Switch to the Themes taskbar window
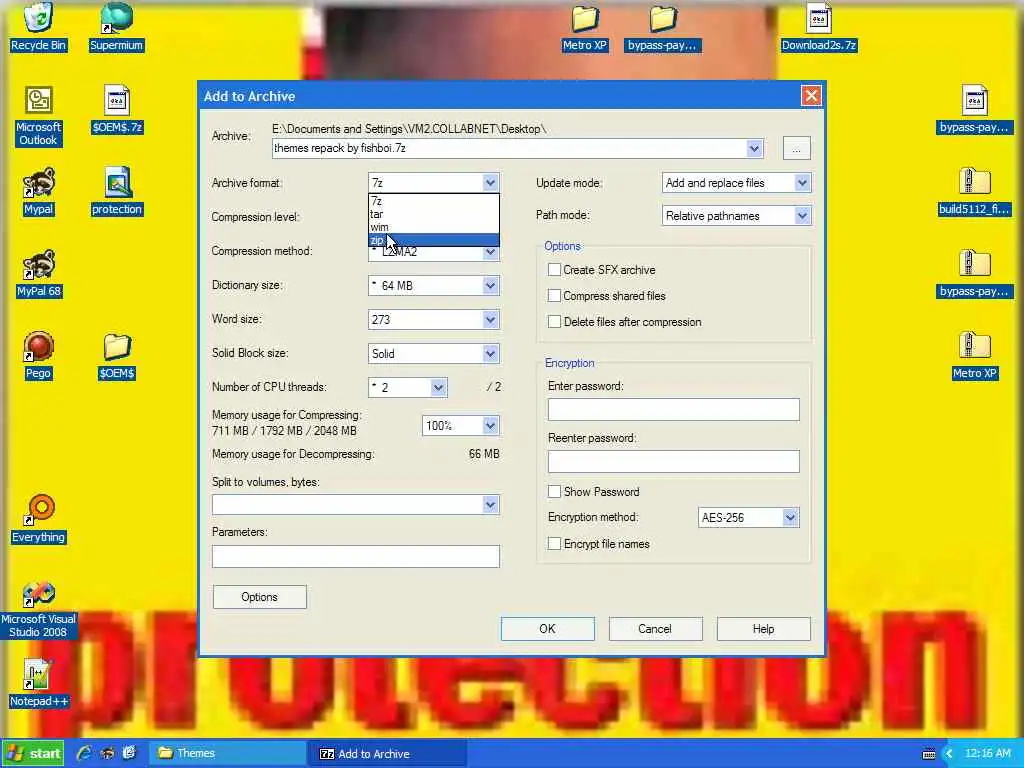 coord(229,754)
